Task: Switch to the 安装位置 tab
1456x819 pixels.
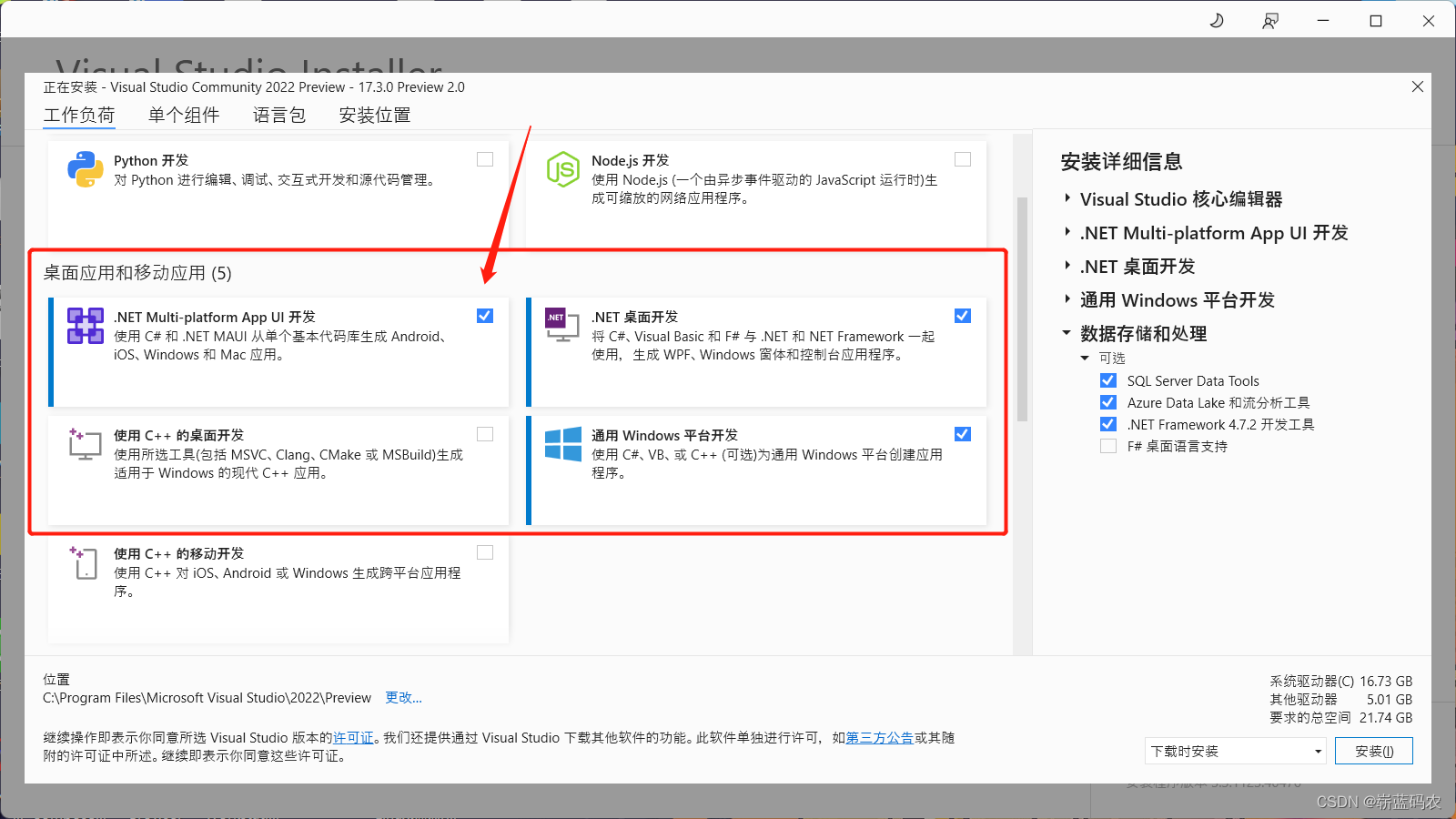Action: point(375,115)
